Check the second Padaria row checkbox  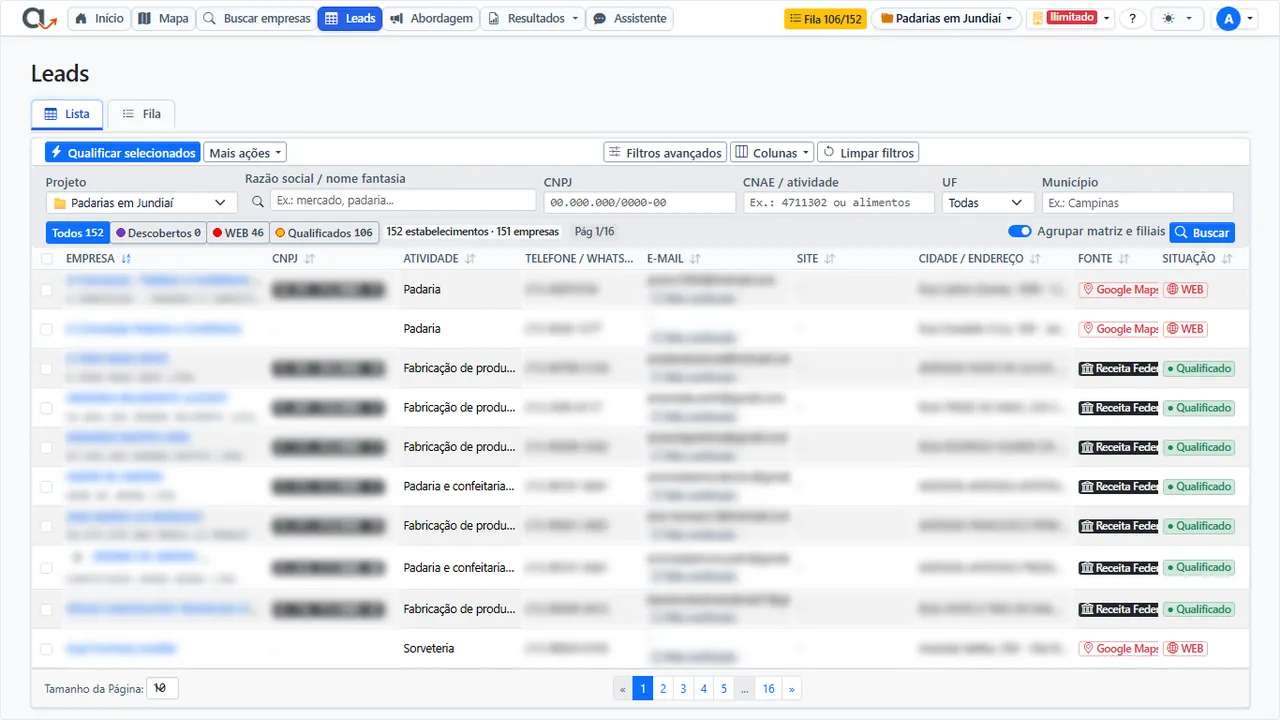point(46,329)
